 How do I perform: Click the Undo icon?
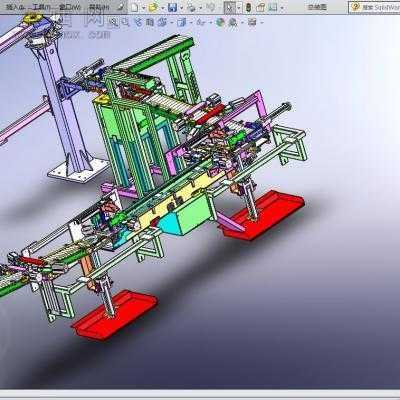[x=210, y=7]
